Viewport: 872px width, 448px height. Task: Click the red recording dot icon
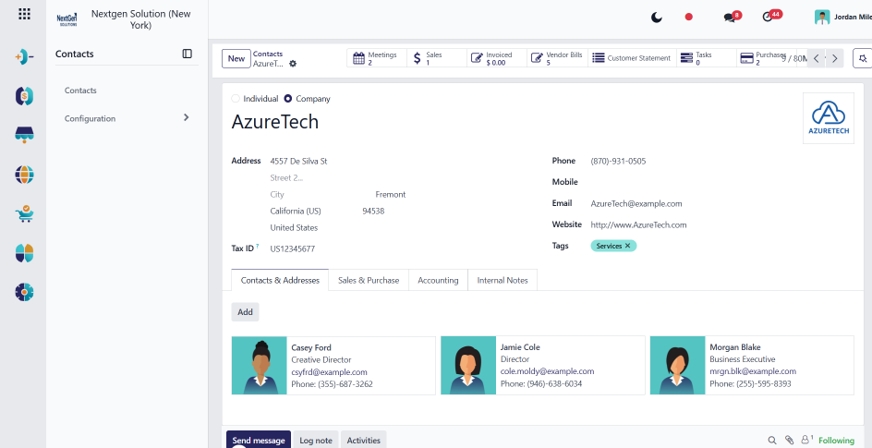(688, 17)
